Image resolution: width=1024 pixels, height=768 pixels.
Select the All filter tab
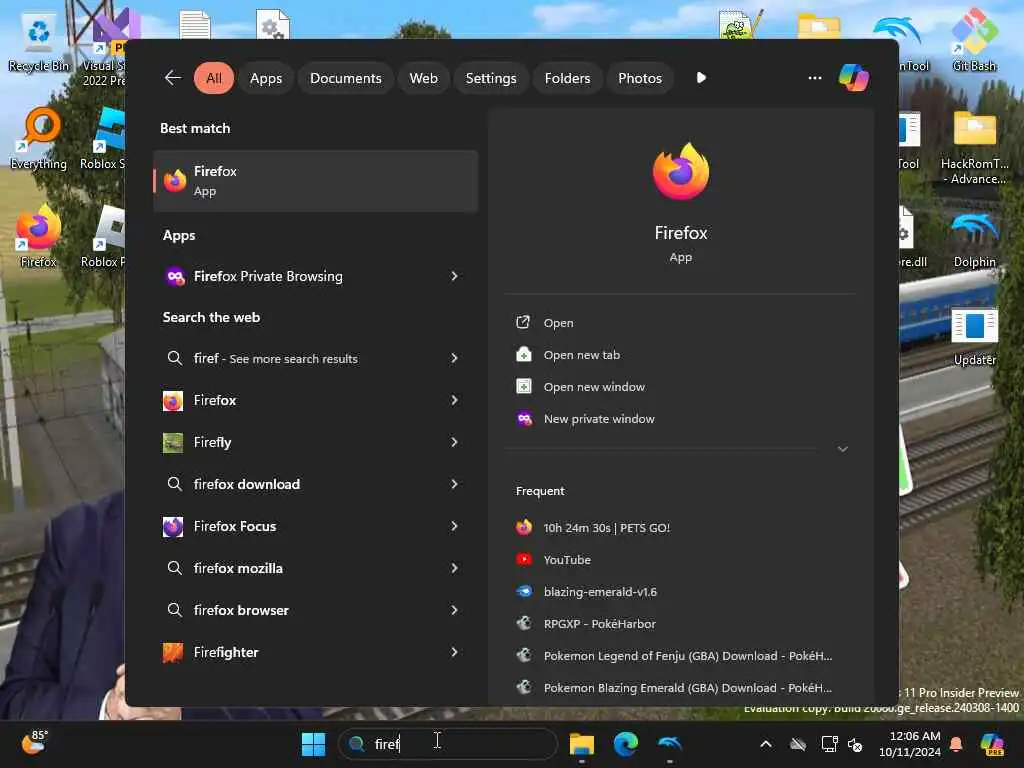[214, 78]
